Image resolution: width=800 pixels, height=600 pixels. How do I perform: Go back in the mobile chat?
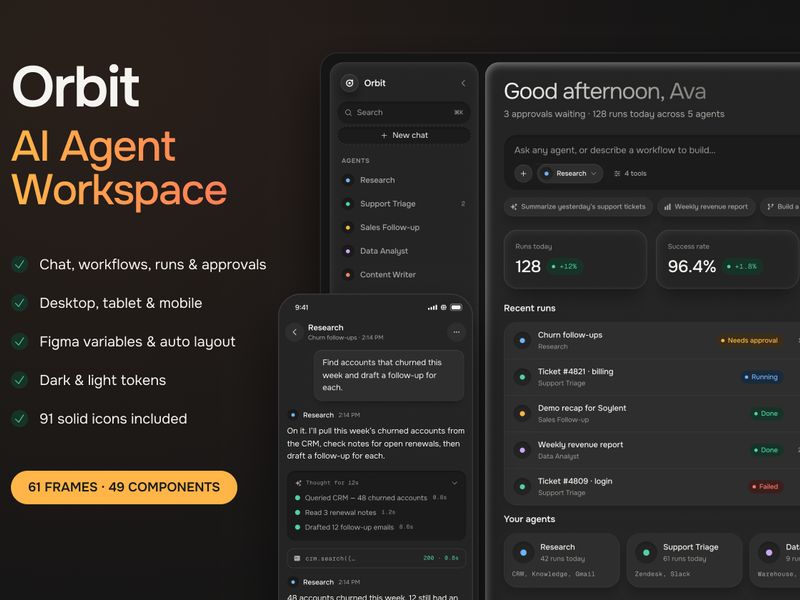point(294,332)
